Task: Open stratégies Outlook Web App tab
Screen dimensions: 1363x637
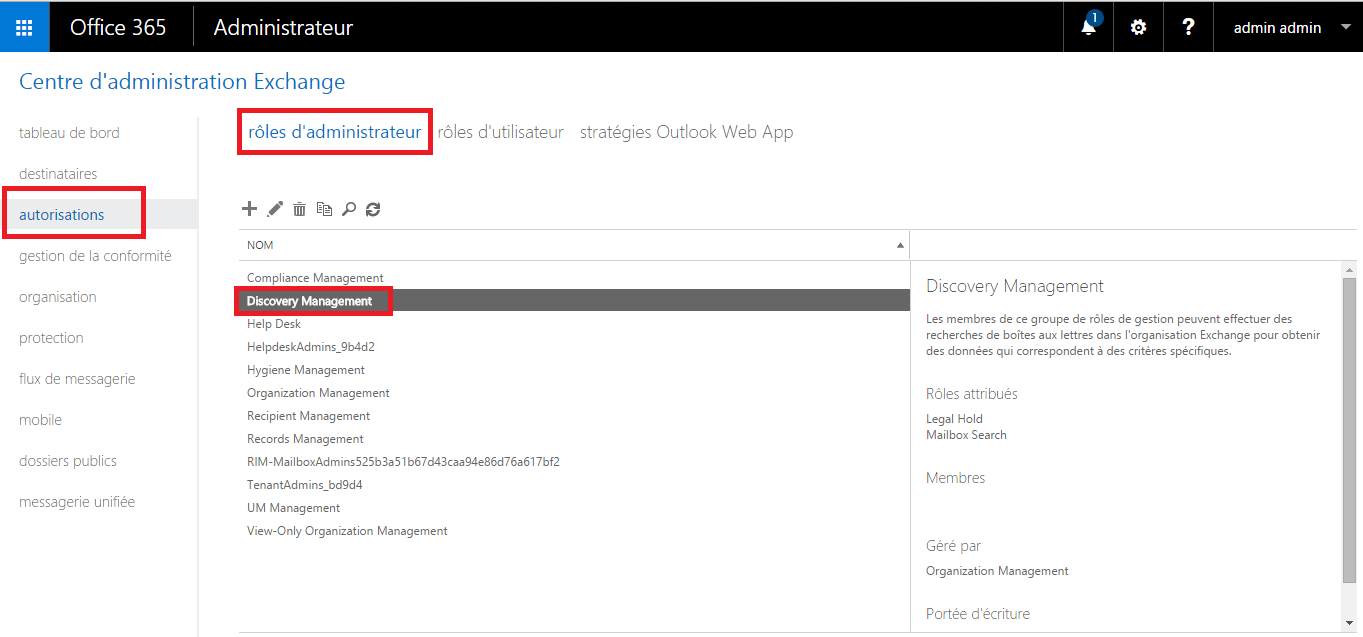Action: tap(687, 132)
